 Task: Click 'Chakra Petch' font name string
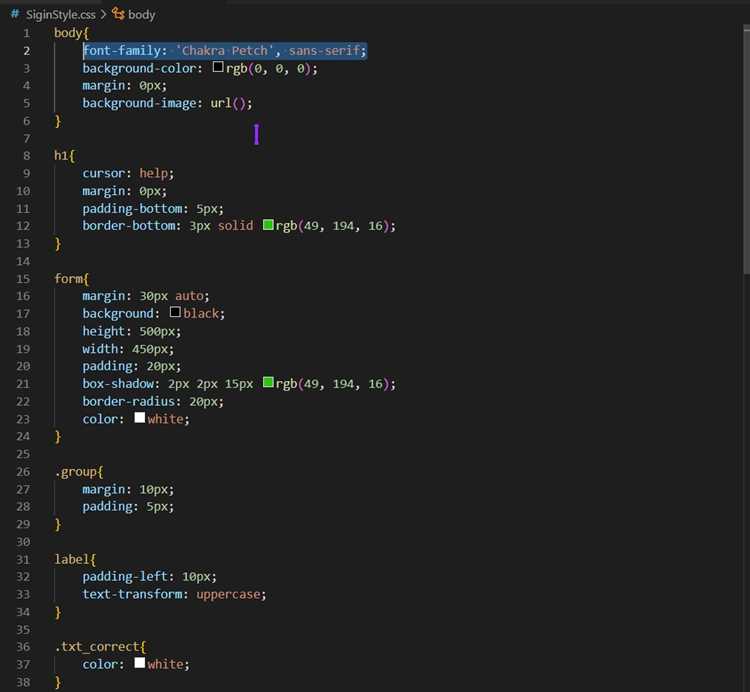tap(224, 51)
